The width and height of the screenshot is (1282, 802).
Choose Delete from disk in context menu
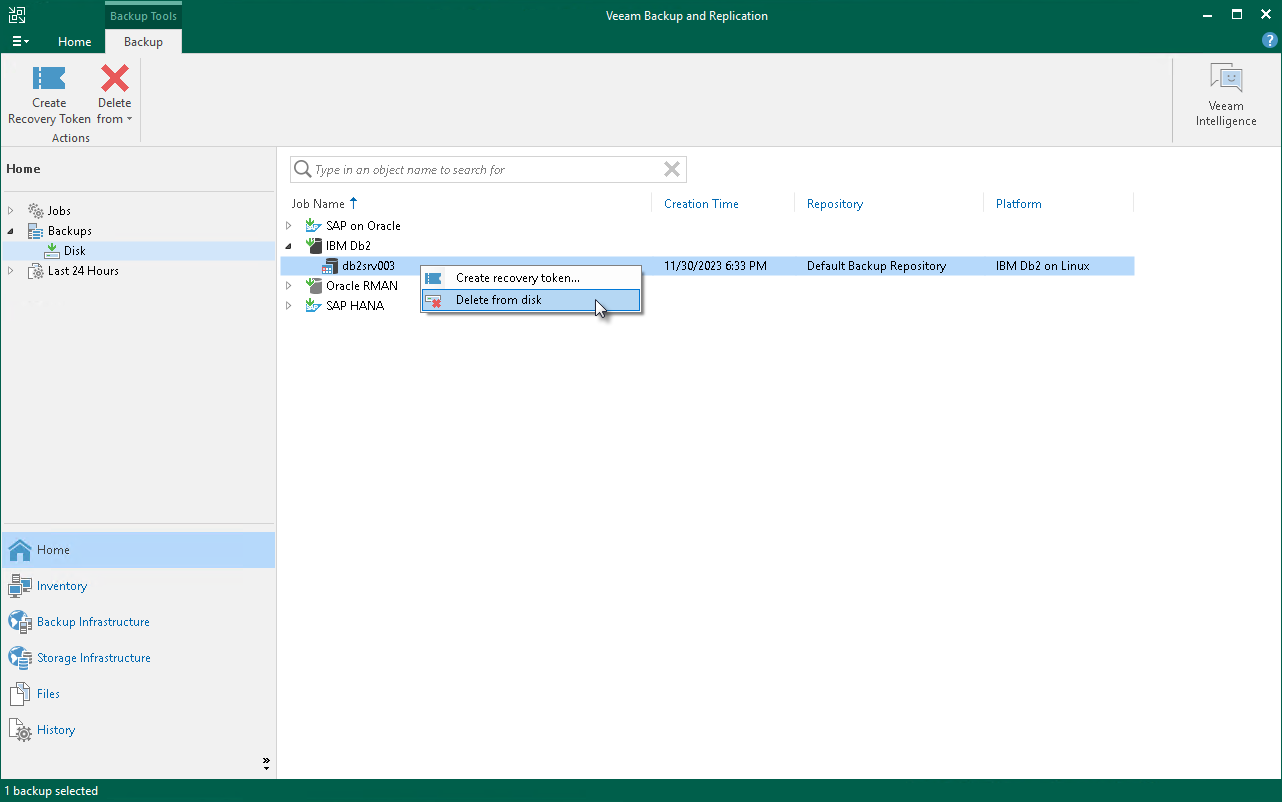(531, 300)
